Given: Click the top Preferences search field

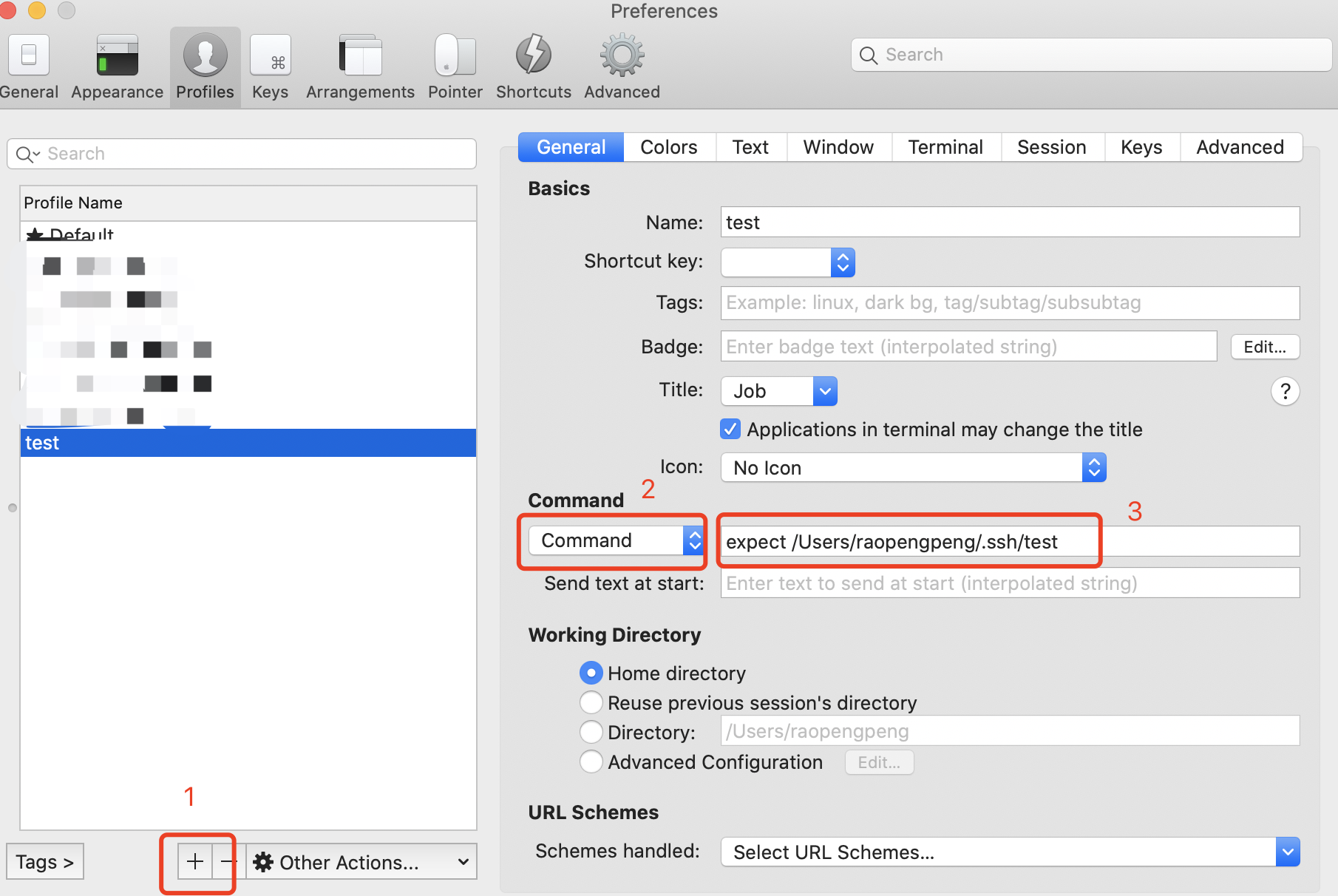Looking at the screenshot, I should pos(1091,55).
